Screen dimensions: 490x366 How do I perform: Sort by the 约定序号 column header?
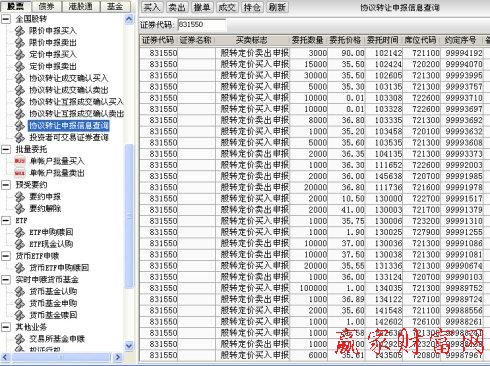coord(461,40)
